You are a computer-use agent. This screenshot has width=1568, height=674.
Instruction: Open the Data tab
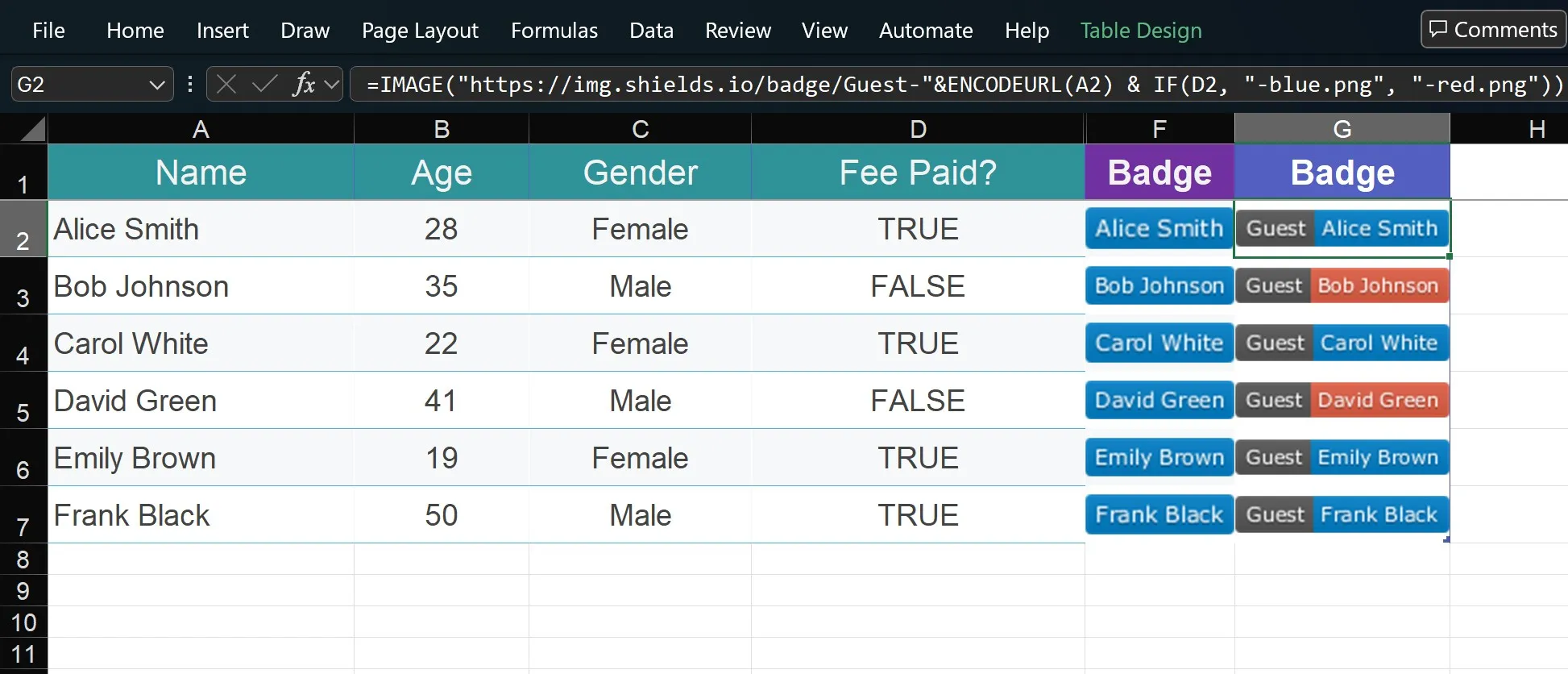[651, 31]
